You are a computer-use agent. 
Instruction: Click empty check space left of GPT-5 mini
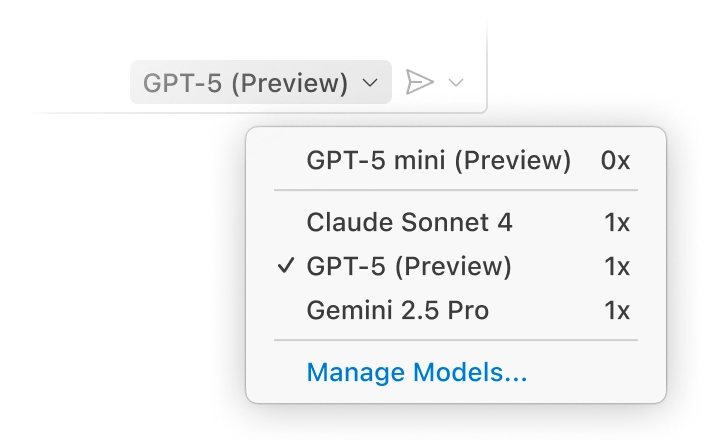[x=286, y=160]
